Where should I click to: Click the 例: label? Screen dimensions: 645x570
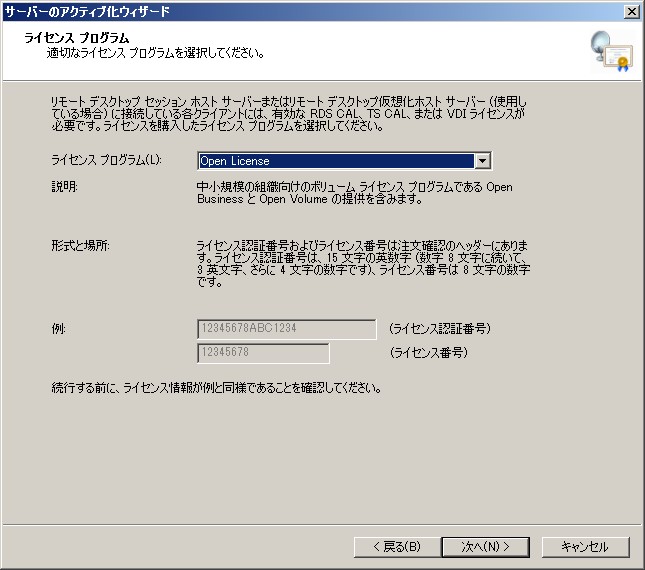pos(58,329)
